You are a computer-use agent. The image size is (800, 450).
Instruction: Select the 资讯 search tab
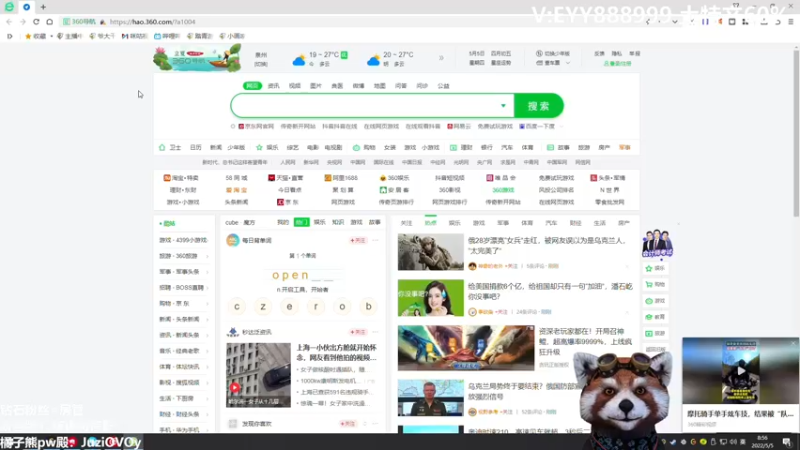(x=274, y=86)
